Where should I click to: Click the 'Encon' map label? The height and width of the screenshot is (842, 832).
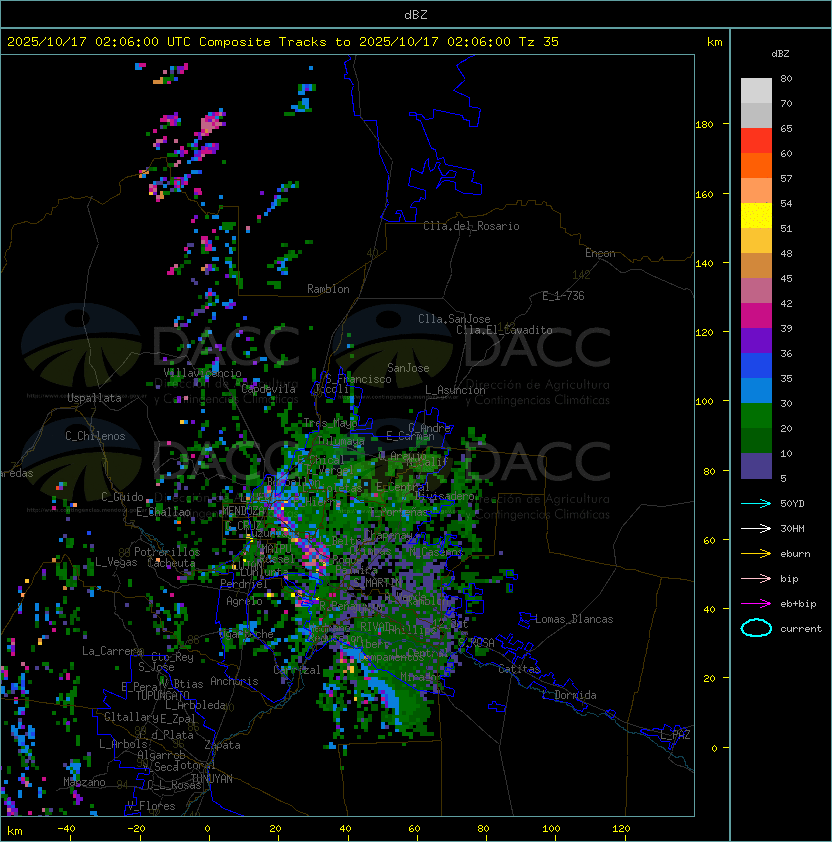(x=600, y=253)
